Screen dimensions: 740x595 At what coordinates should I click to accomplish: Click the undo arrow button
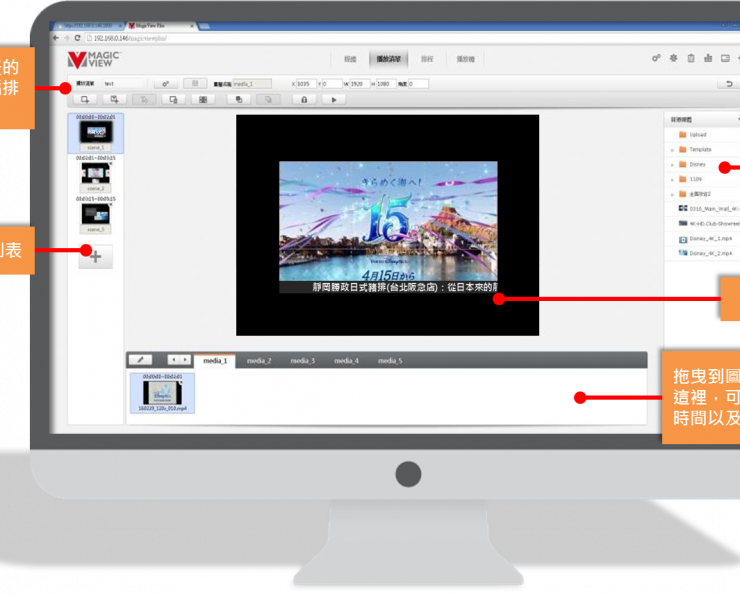coord(728,84)
